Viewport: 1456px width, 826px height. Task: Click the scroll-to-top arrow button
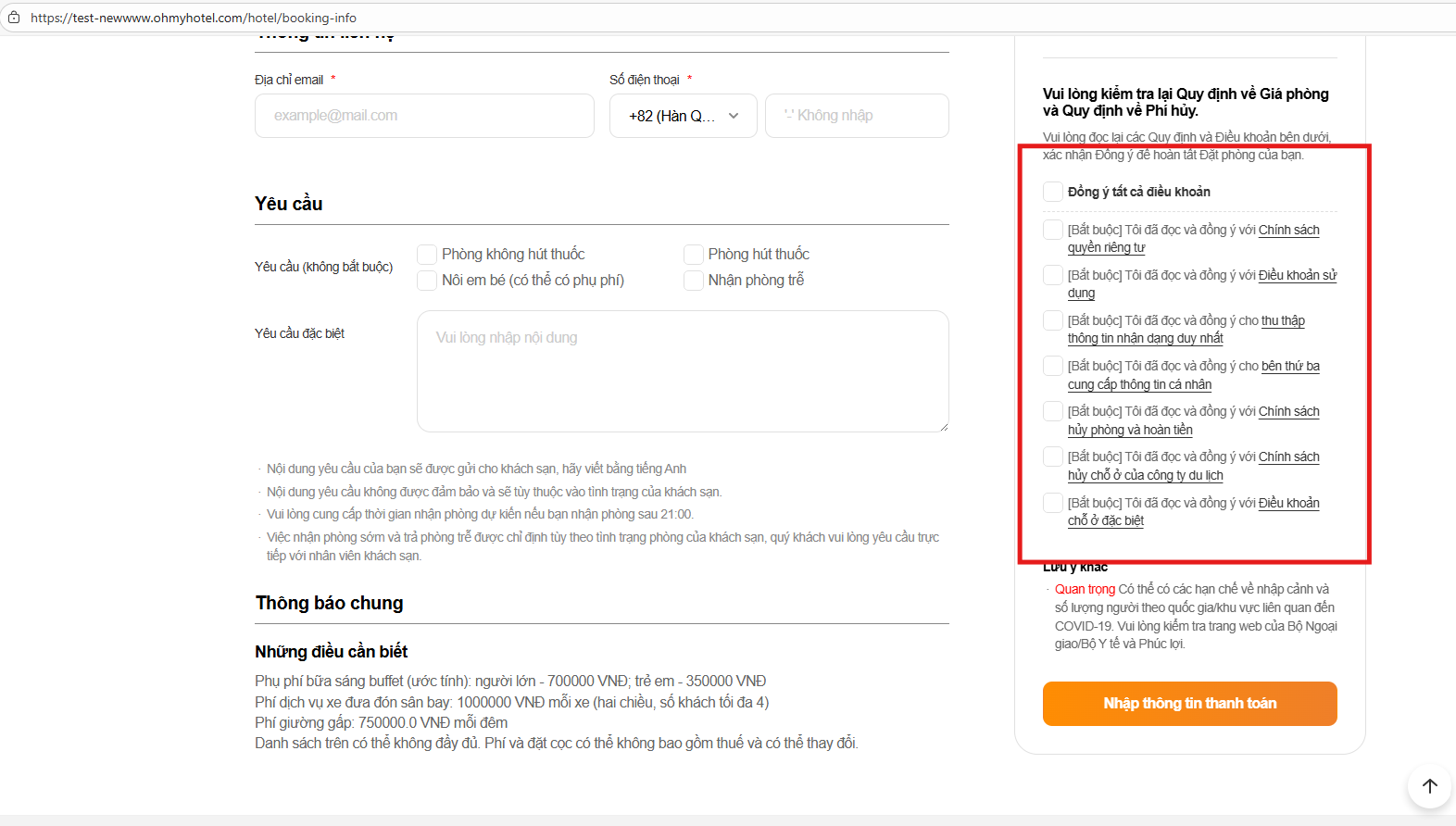(x=1429, y=786)
